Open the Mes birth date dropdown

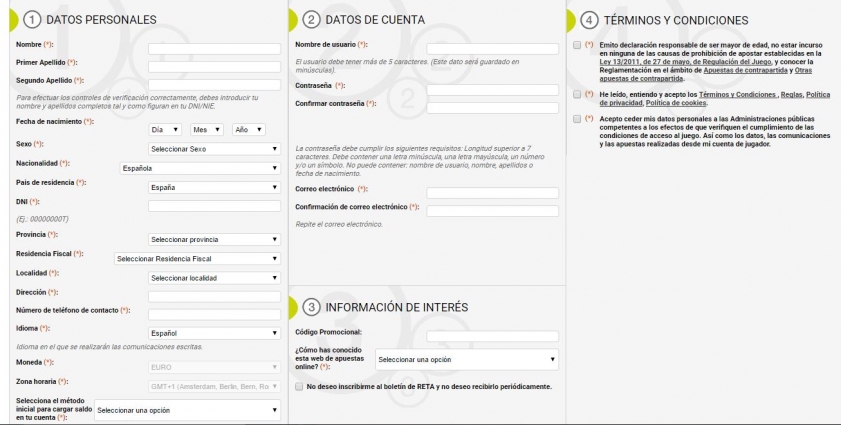tap(206, 130)
